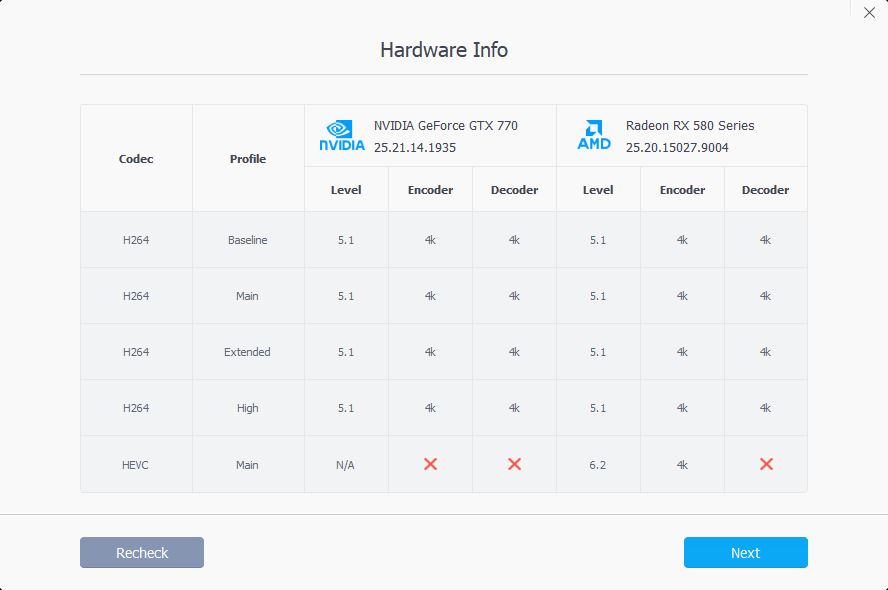Click NVIDIA level 5.1 in Baseline row
888x590 pixels.
click(346, 240)
